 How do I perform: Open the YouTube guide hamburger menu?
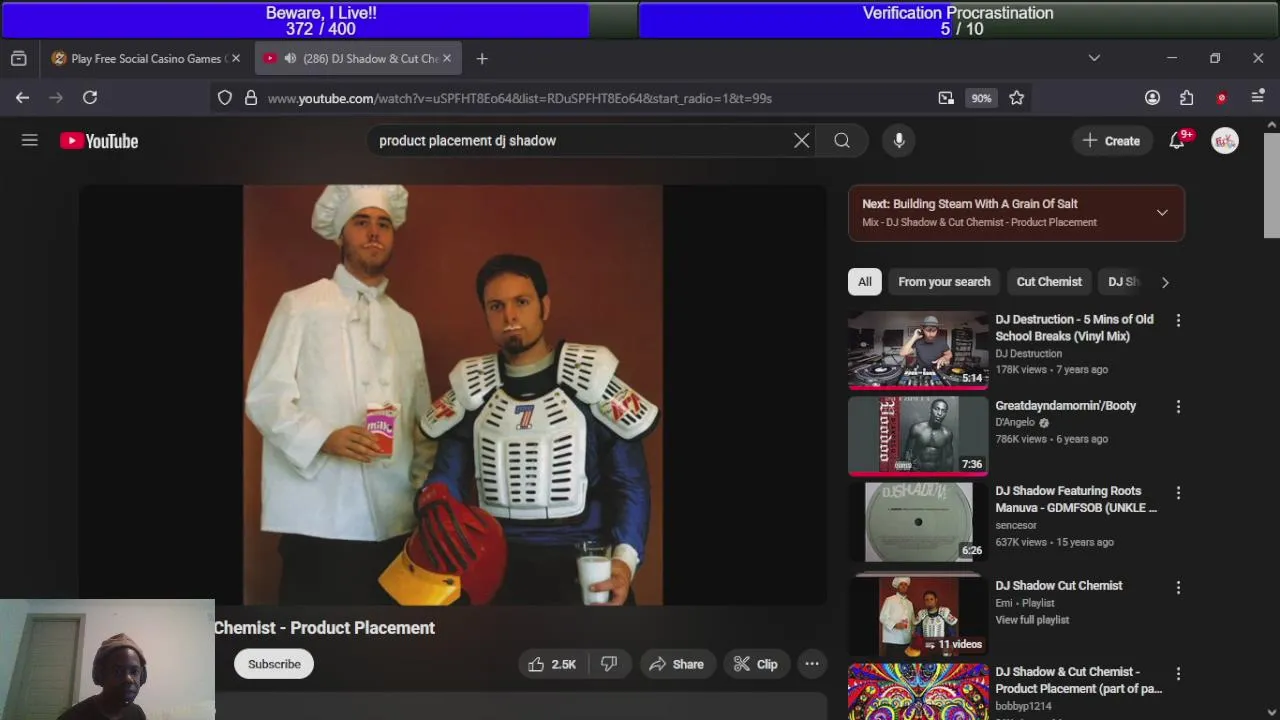(x=30, y=141)
